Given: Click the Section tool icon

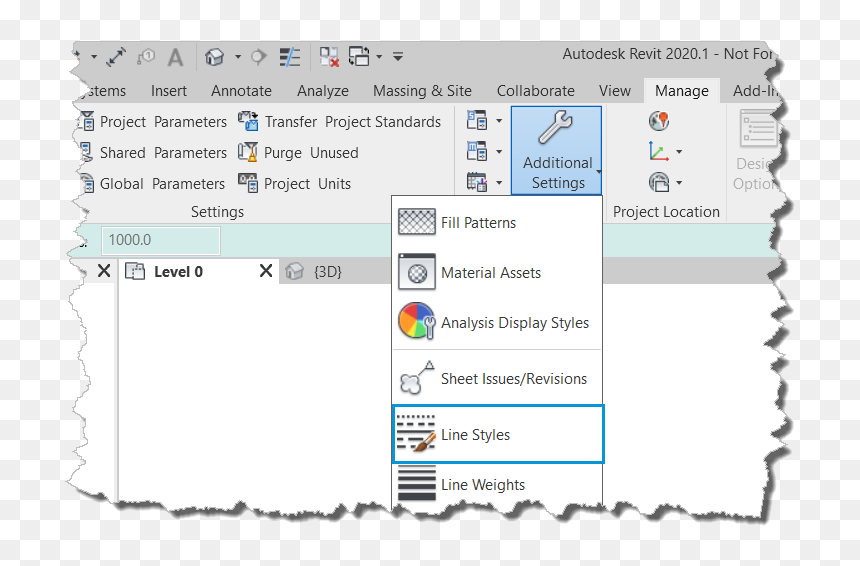Looking at the screenshot, I should [258, 56].
